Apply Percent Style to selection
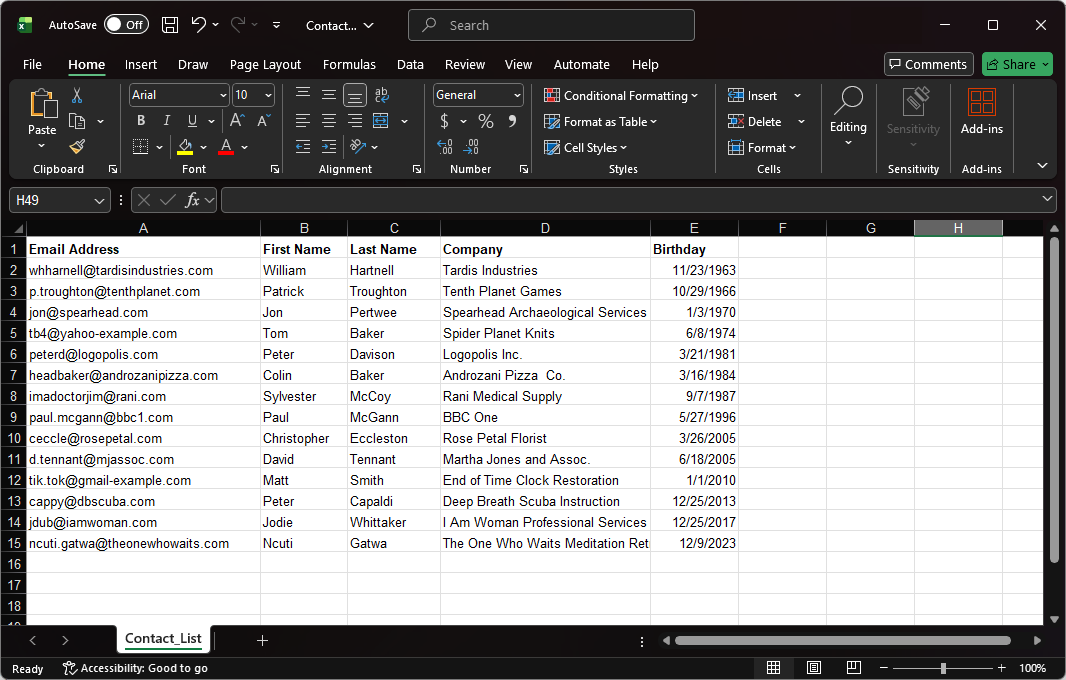This screenshot has width=1066, height=680. pyautogui.click(x=486, y=120)
